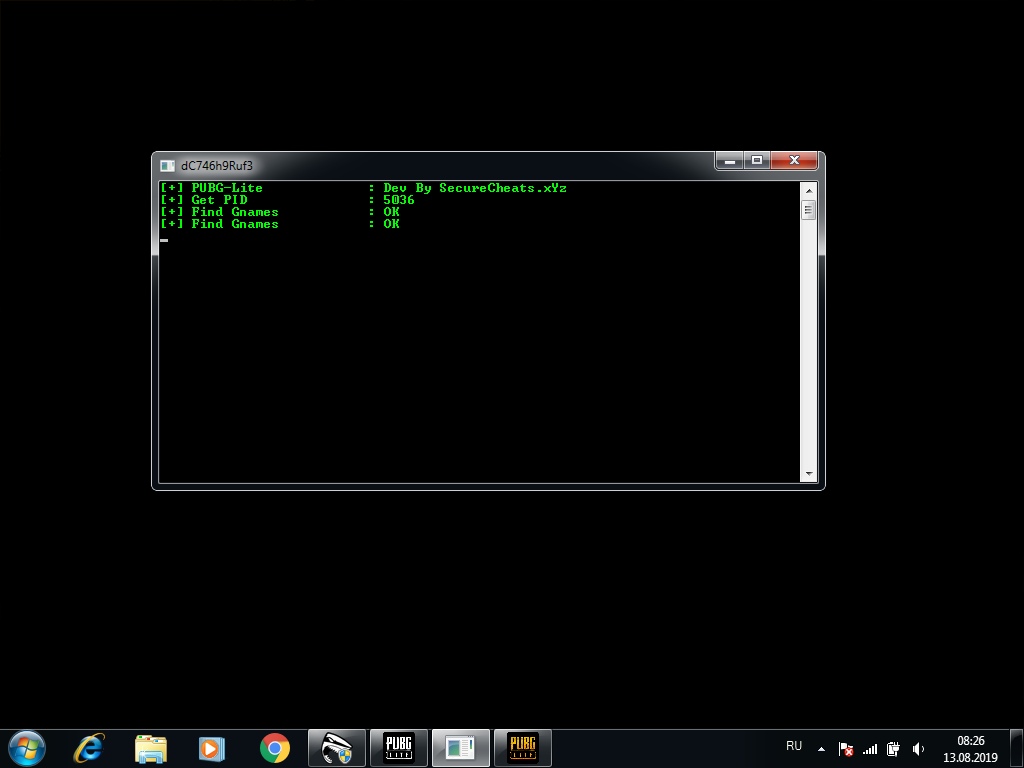The height and width of the screenshot is (768, 1024).
Task: Open the Windows Start menu
Action: point(27,747)
